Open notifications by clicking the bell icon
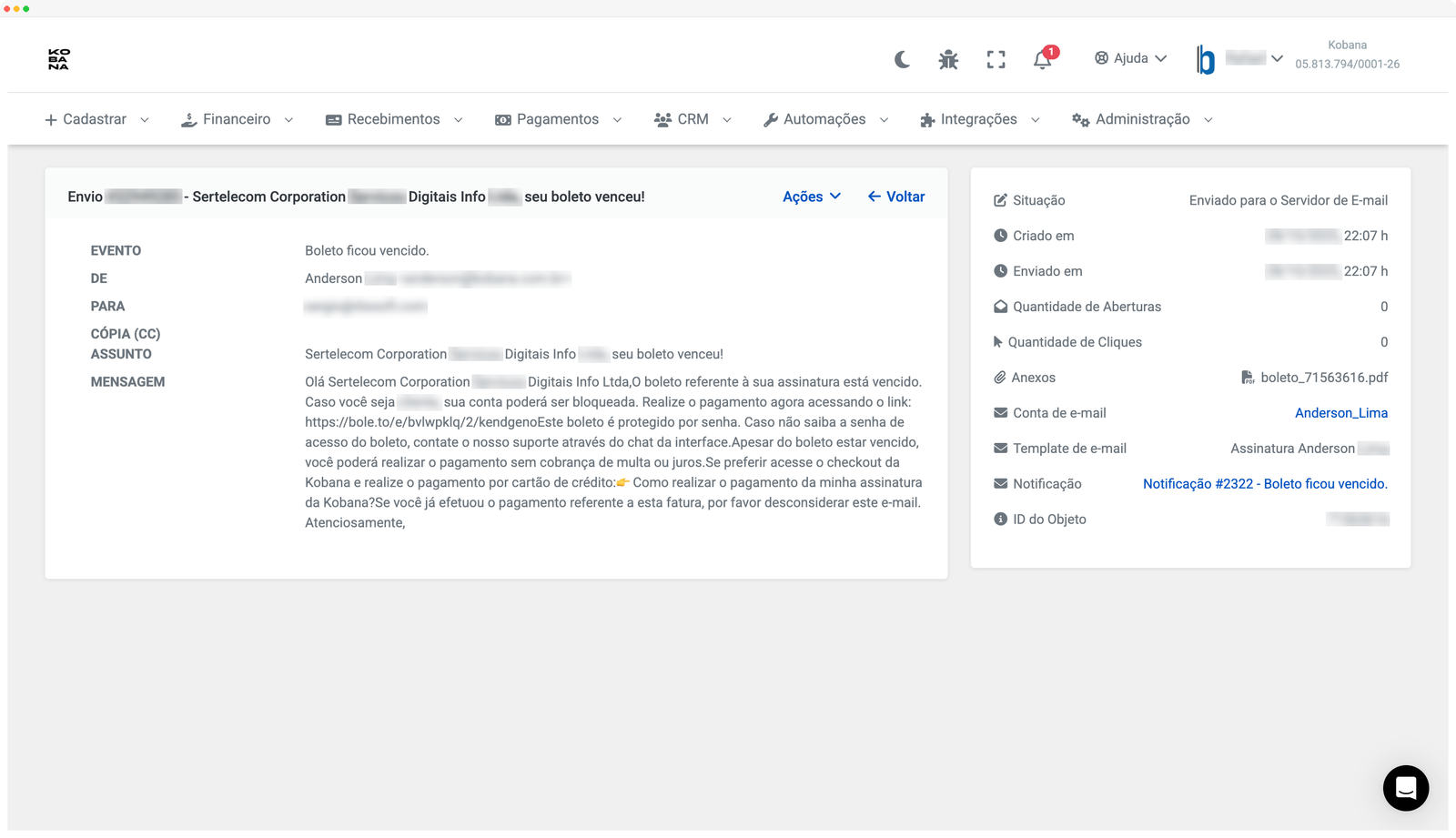The height and width of the screenshot is (838, 1456). tap(1043, 58)
